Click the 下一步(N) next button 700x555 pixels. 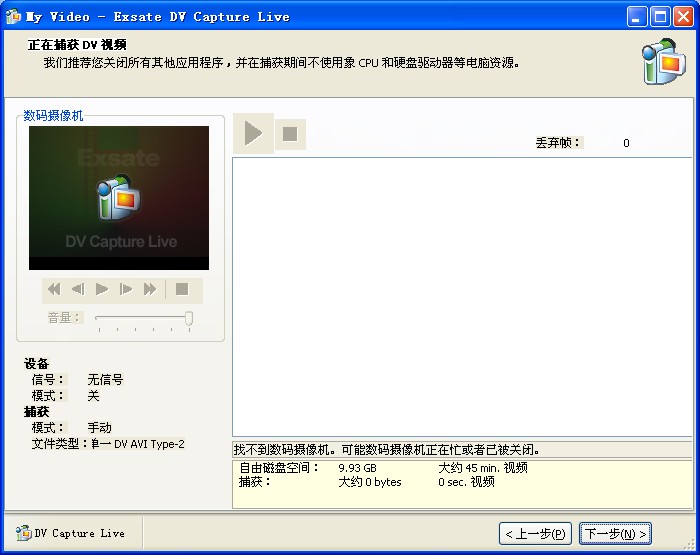(x=615, y=534)
